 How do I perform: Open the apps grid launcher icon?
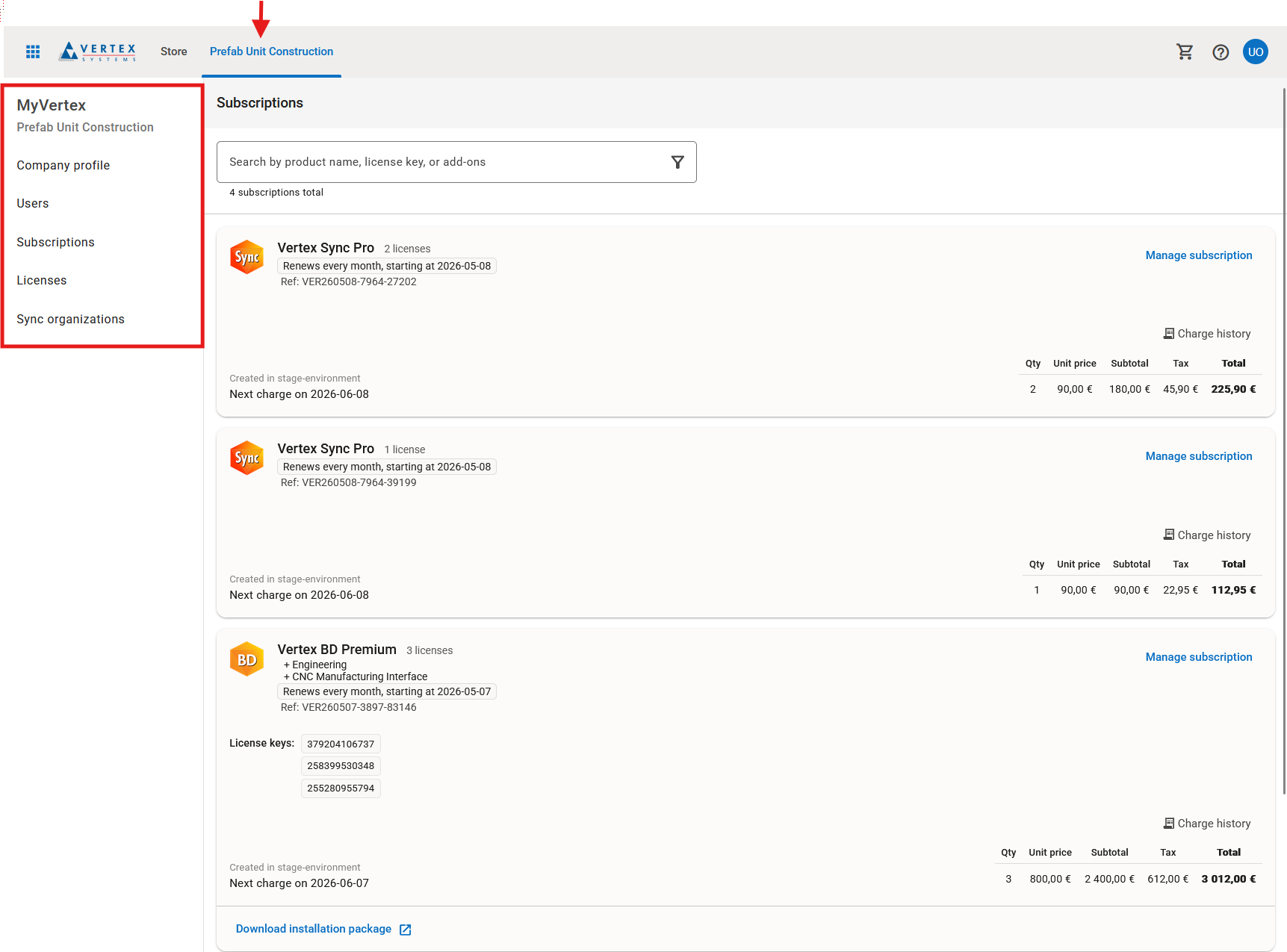[x=33, y=52]
